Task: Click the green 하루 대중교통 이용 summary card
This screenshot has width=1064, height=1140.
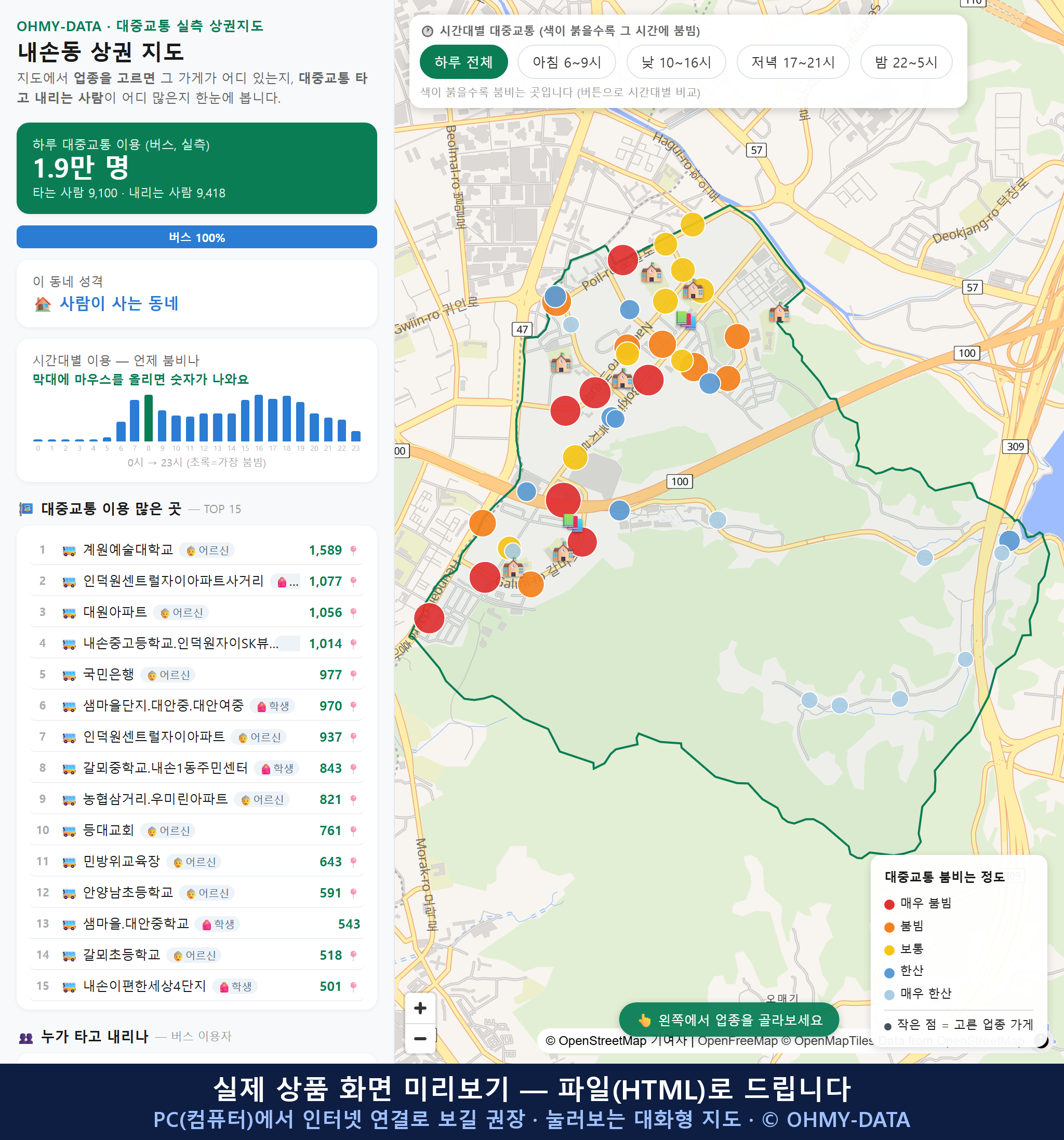Action: (x=197, y=168)
